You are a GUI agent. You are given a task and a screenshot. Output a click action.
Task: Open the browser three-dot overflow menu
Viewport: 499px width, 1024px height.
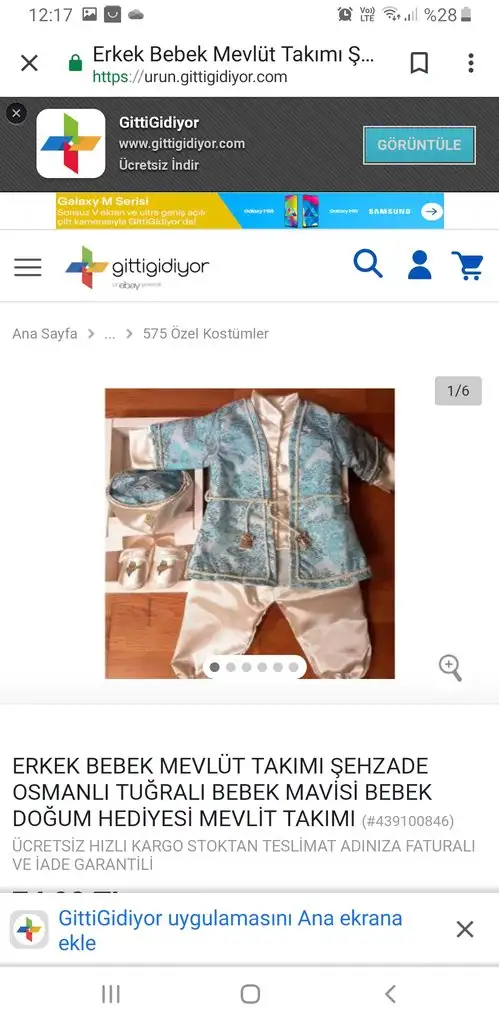[470, 63]
